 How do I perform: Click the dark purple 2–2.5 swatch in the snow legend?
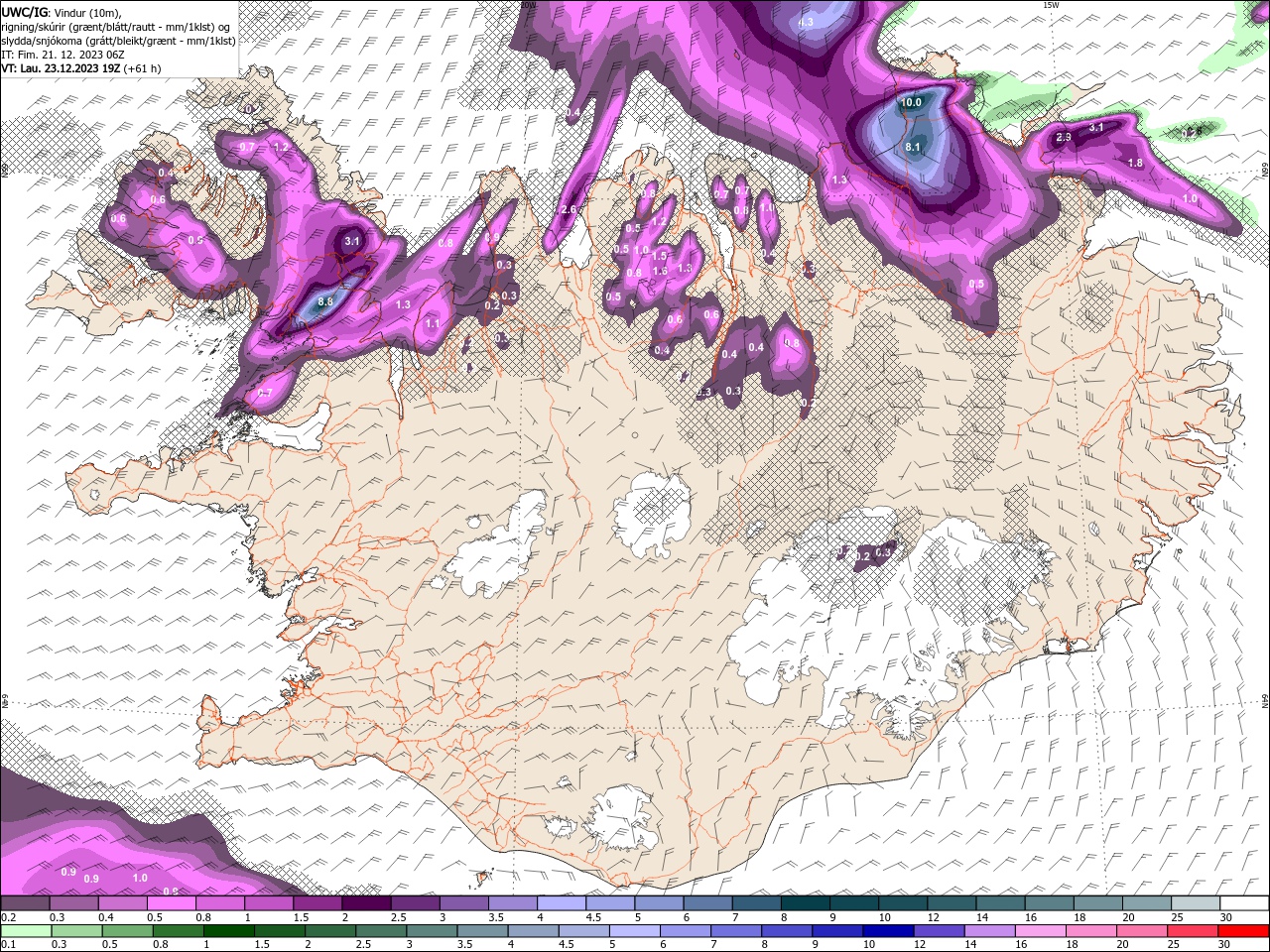coord(366,903)
